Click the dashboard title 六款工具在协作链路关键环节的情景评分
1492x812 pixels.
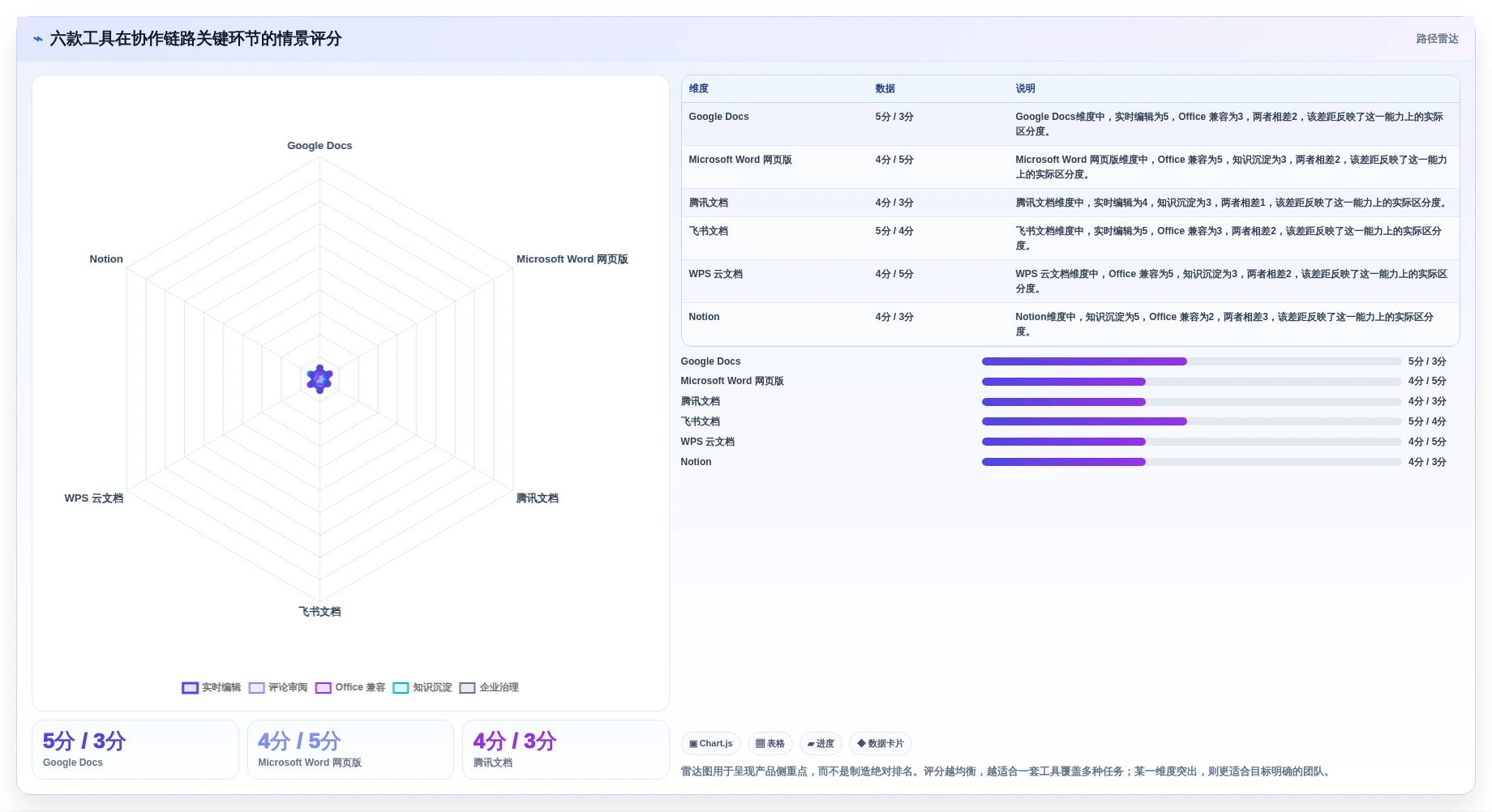[195, 39]
